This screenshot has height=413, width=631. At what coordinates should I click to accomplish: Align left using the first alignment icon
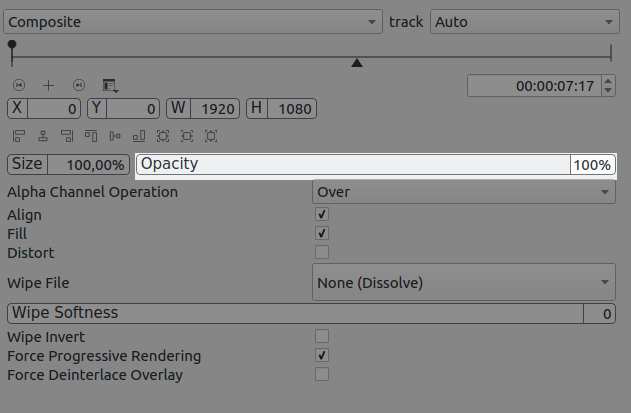(19, 136)
